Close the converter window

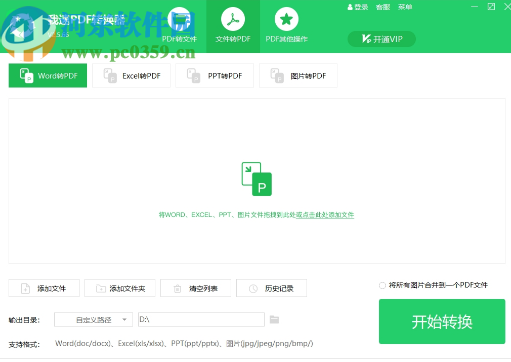pyautogui.click(x=507, y=7)
